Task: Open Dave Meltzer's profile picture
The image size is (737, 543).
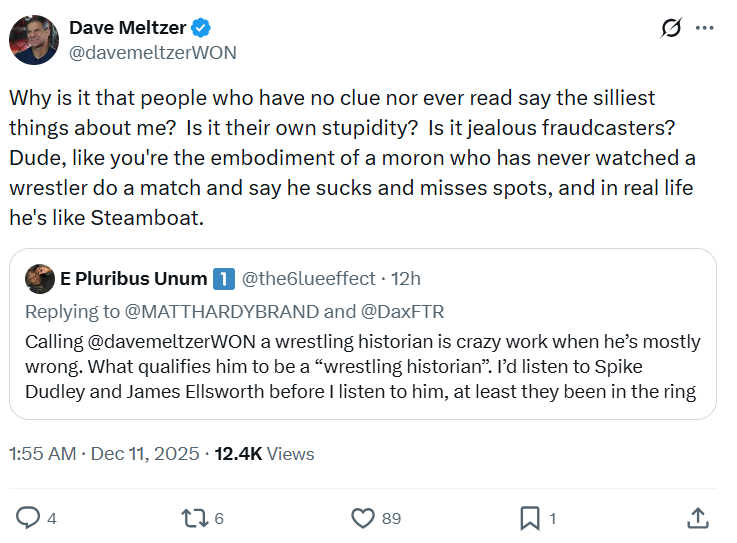Action: (34, 40)
